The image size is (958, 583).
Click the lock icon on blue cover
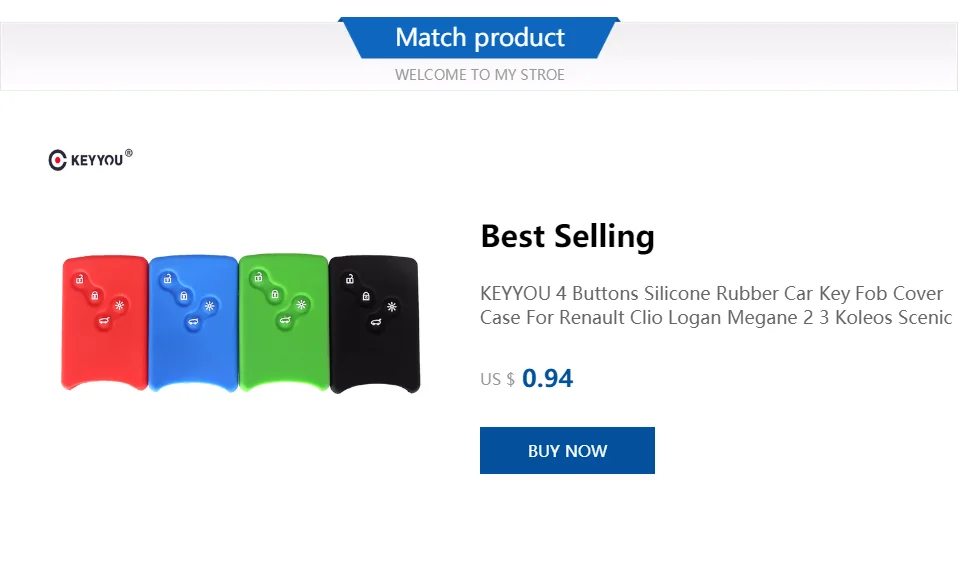183,296
